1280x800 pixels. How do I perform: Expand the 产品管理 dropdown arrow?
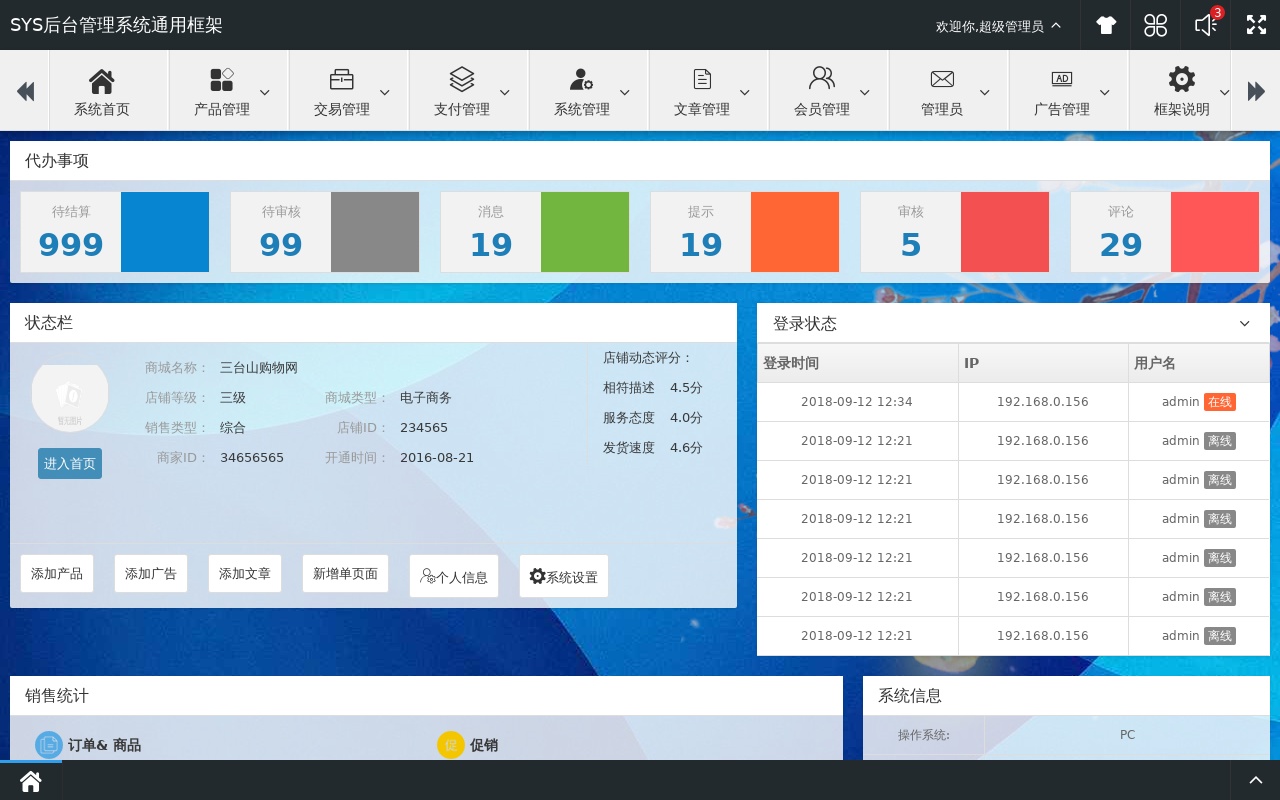click(265, 92)
